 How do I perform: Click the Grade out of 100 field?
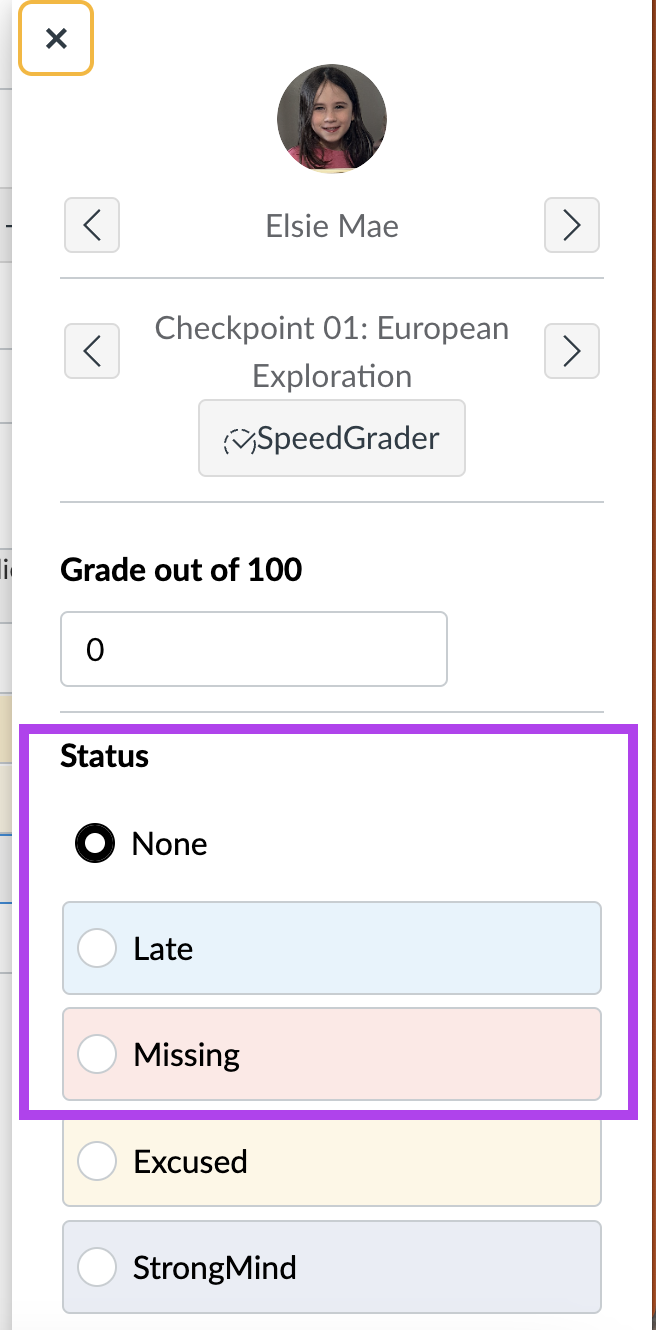coord(254,650)
